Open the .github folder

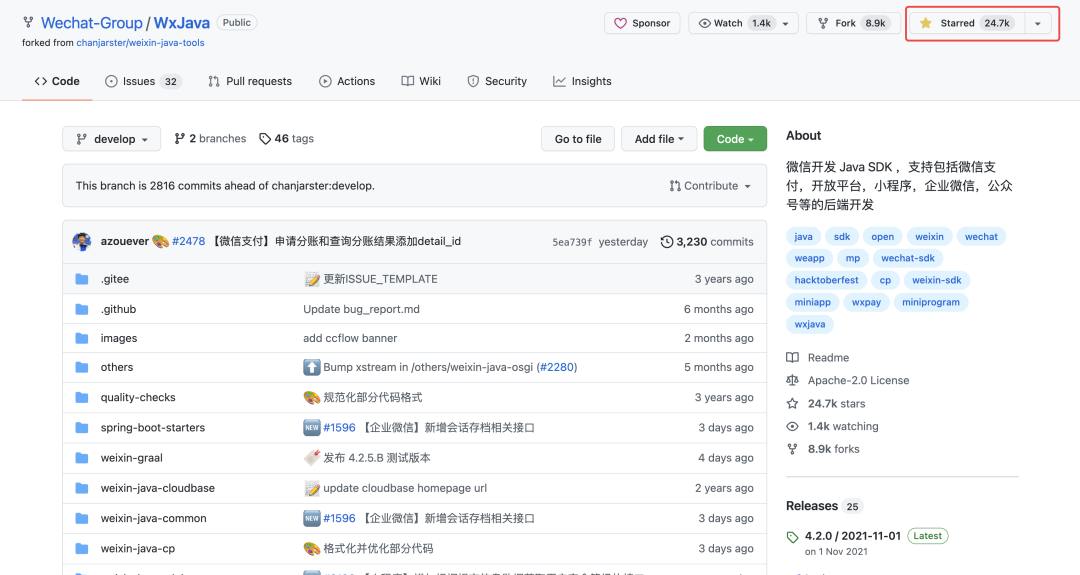click(118, 309)
